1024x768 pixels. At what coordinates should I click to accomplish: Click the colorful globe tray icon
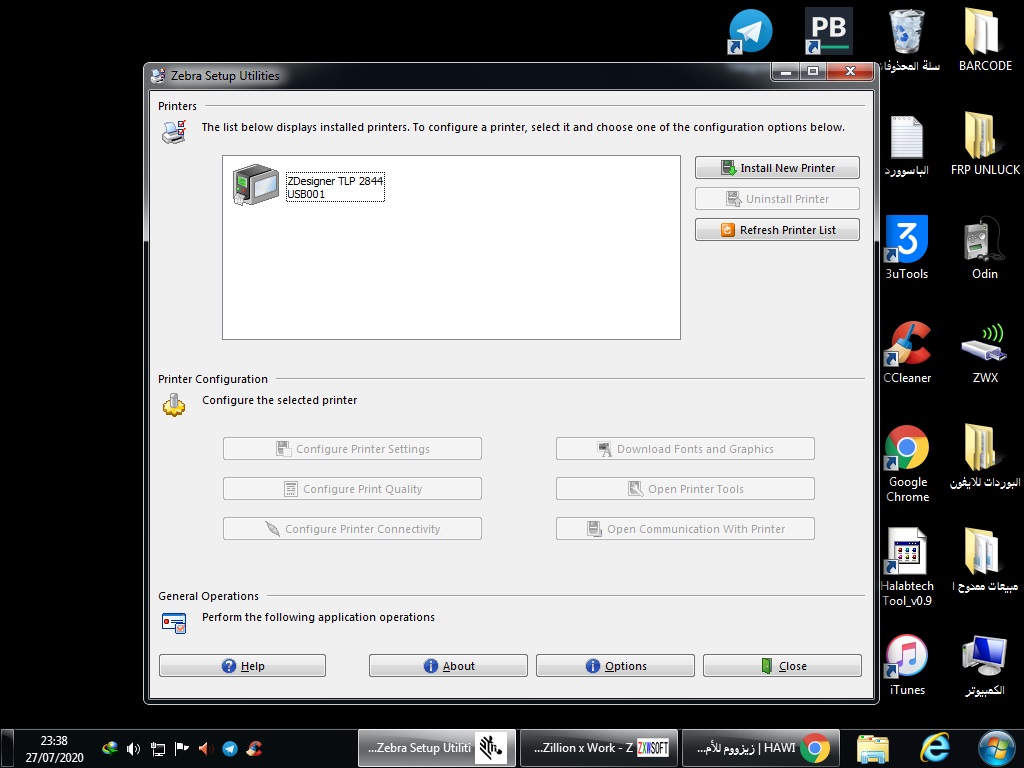pos(110,749)
